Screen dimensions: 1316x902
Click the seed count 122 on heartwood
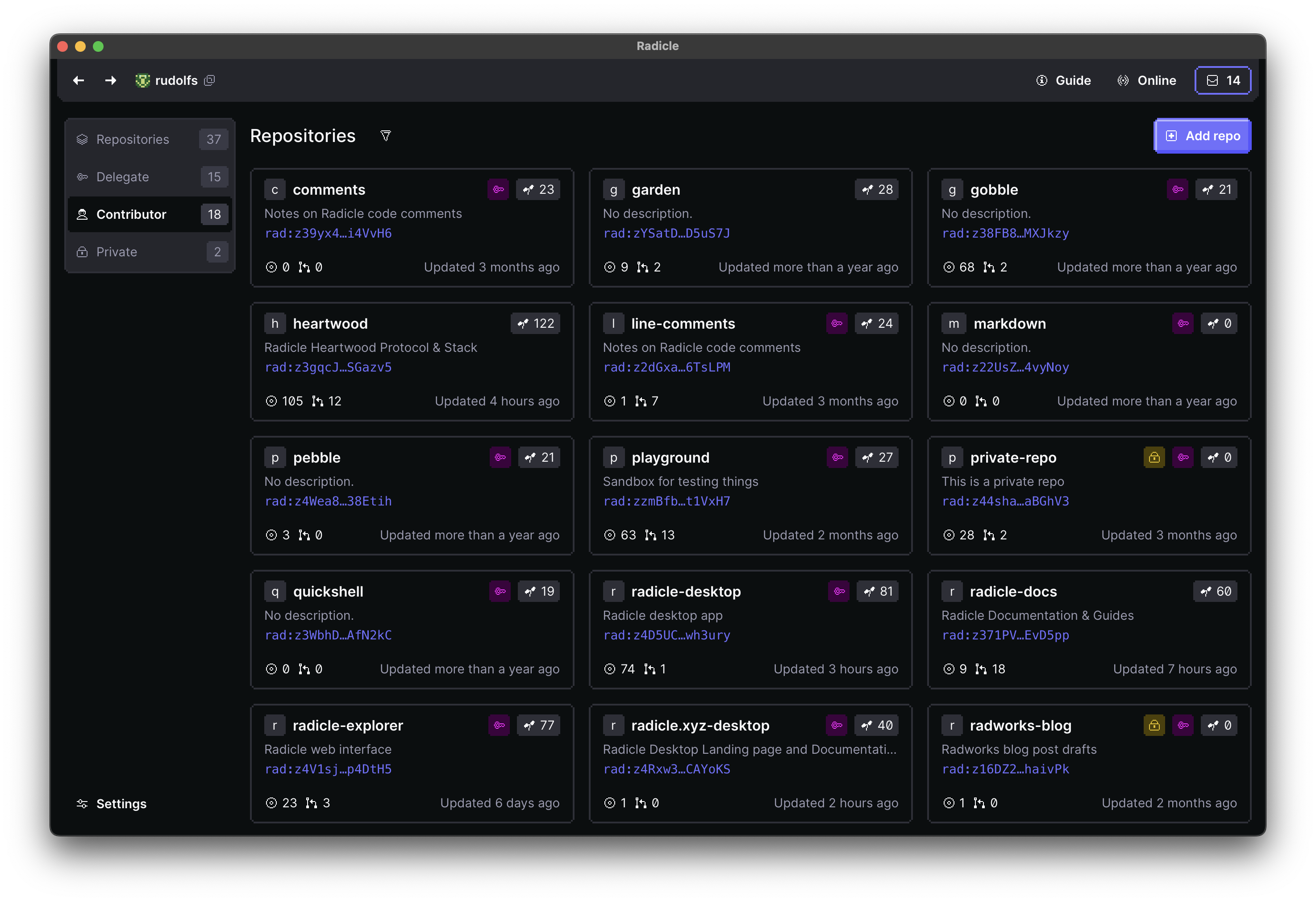pyautogui.click(x=535, y=324)
